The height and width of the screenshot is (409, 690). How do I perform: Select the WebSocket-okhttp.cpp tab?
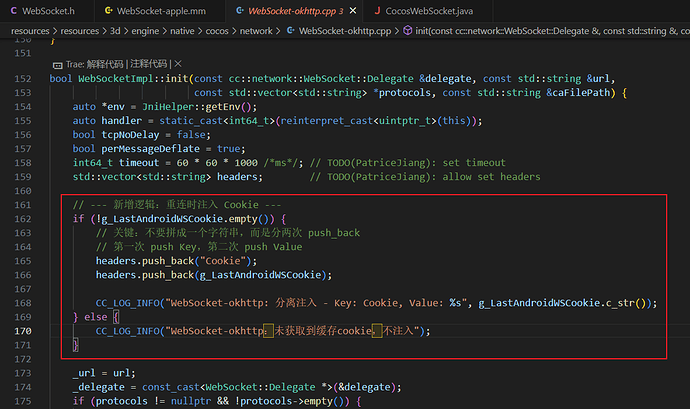coord(290,11)
